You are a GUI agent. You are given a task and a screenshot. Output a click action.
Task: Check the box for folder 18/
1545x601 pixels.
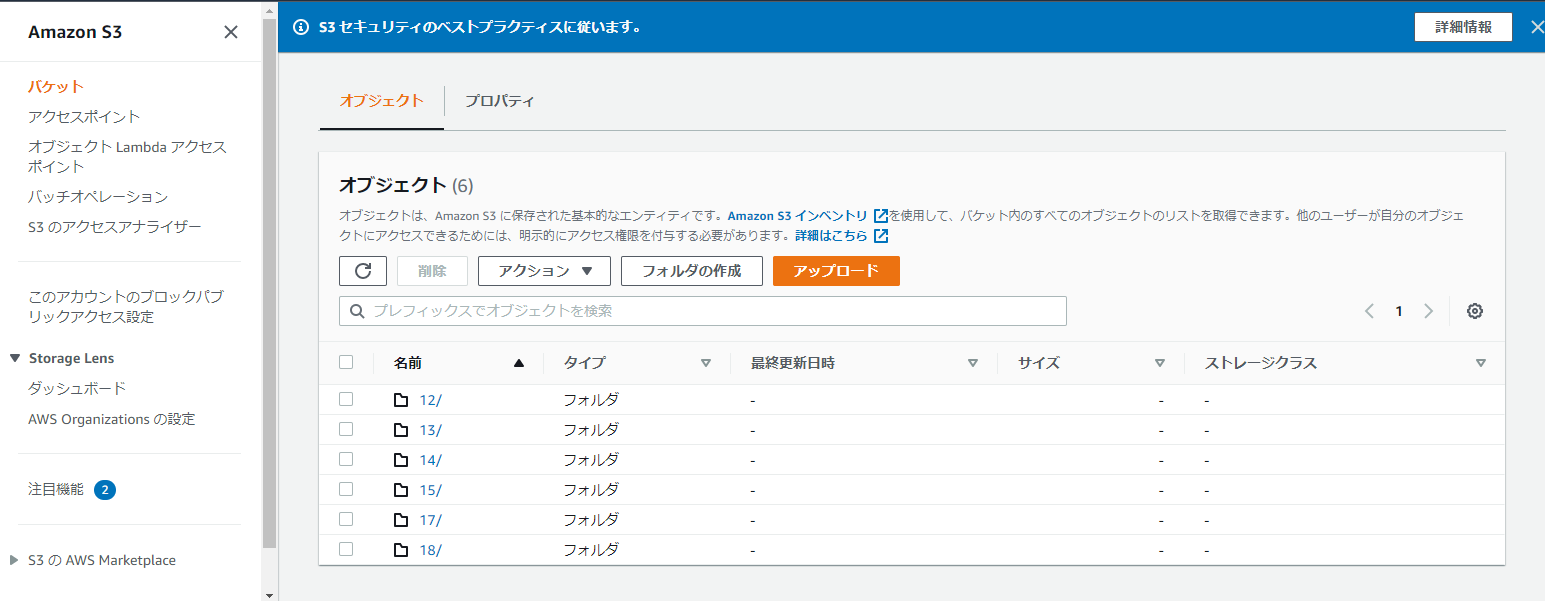(x=346, y=549)
